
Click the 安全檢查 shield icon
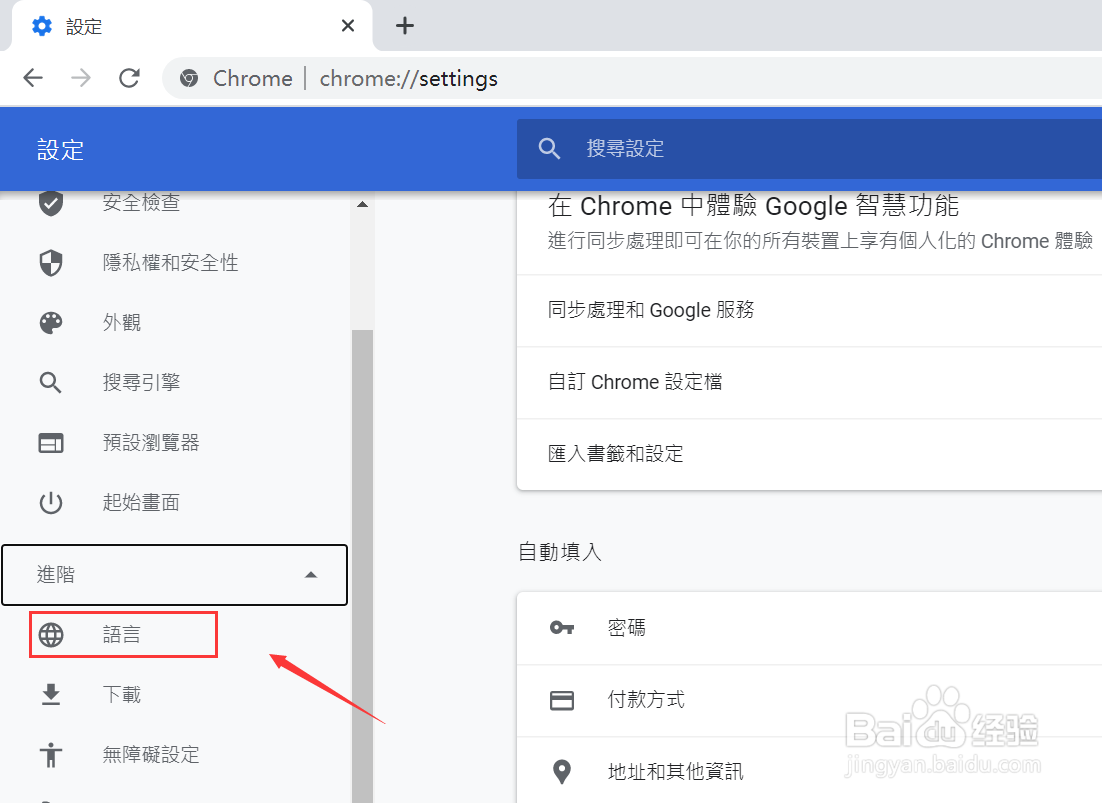click(51, 202)
